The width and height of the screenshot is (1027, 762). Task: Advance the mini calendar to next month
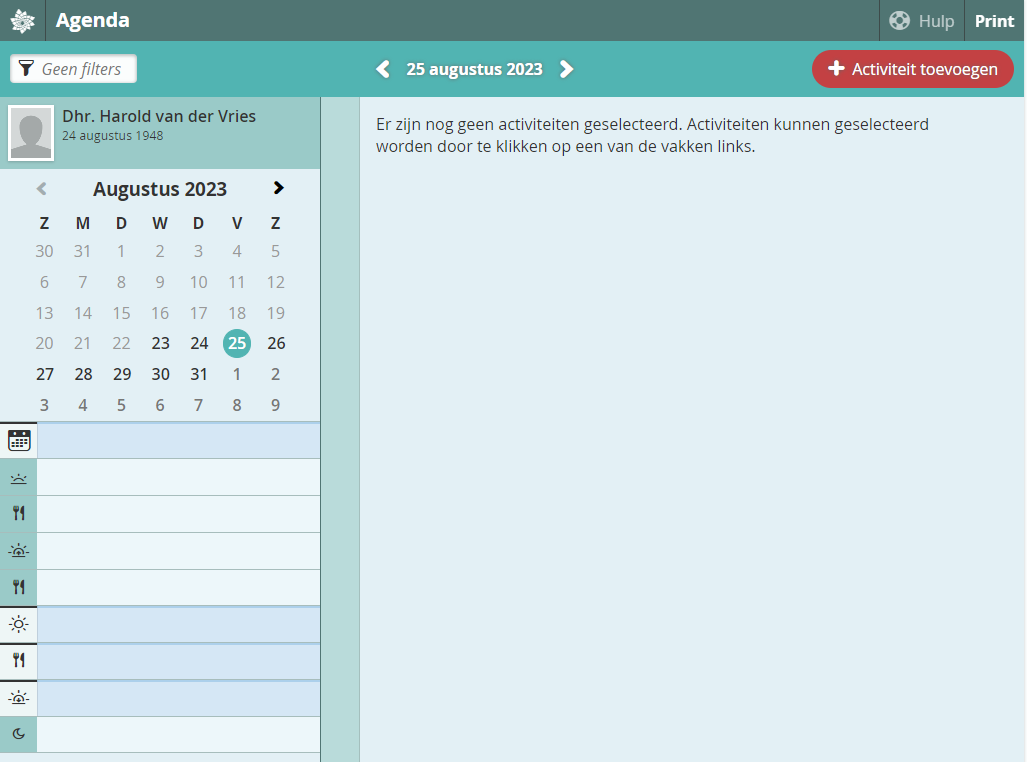(278, 188)
